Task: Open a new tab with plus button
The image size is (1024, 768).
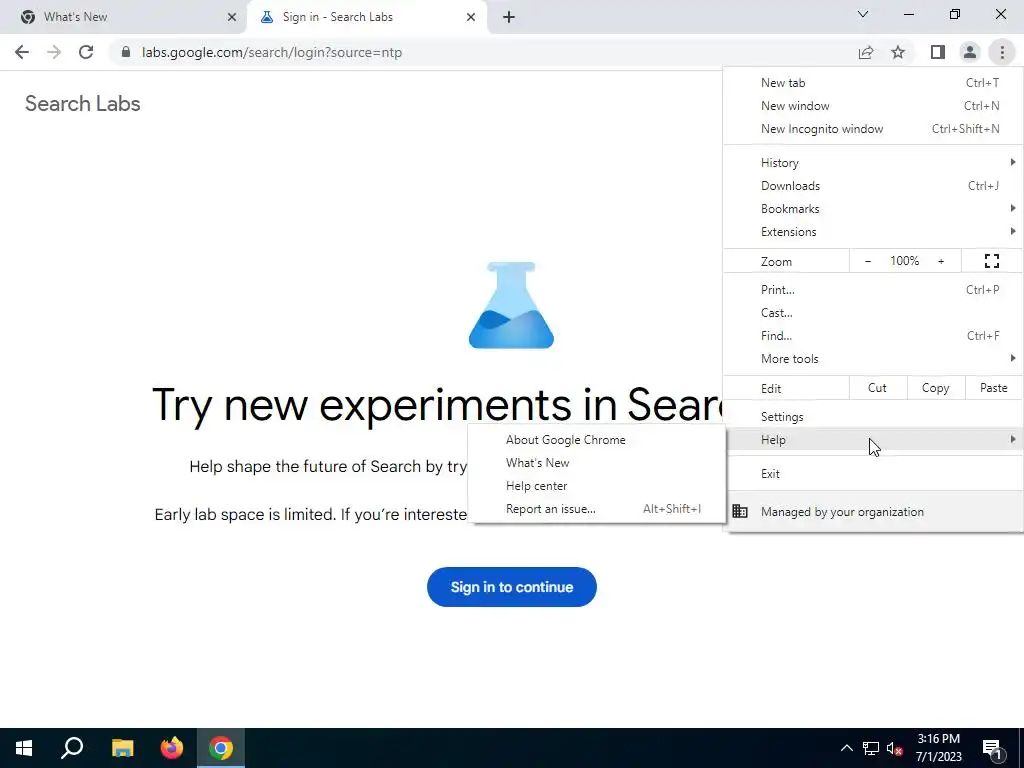Action: (509, 17)
